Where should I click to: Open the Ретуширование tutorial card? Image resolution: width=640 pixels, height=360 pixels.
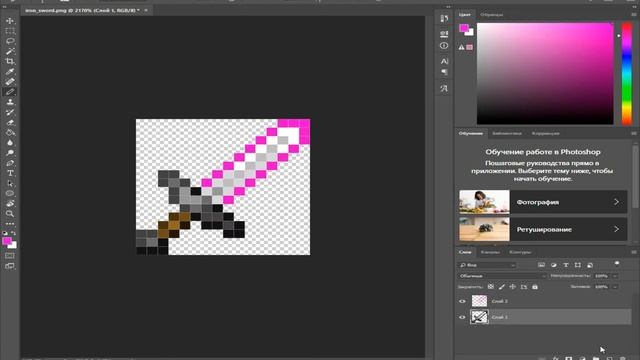pos(543,229)
